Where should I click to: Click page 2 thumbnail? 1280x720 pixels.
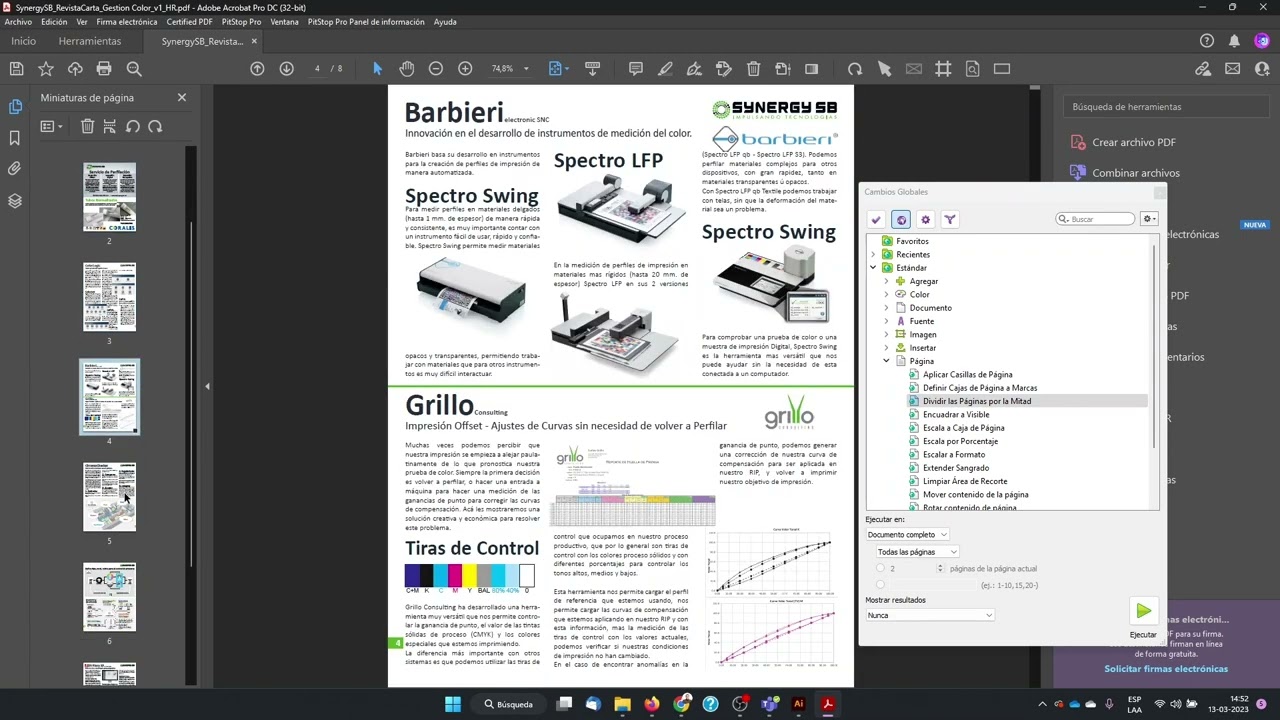(110, 197)
